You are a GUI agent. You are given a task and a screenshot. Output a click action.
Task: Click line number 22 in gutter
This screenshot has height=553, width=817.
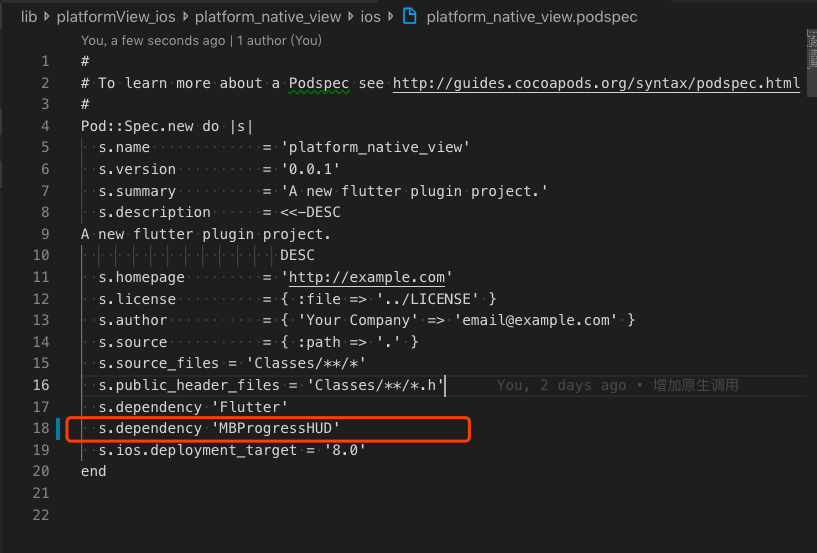tap(41, 514)
